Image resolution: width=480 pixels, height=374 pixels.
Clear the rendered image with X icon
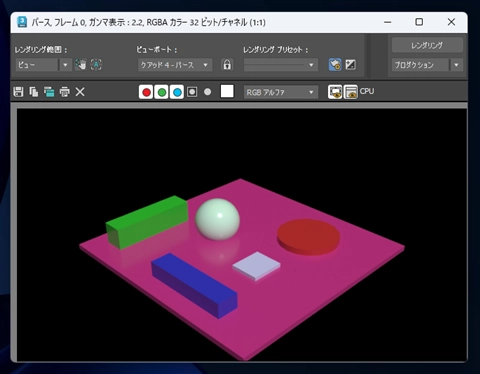80,92
